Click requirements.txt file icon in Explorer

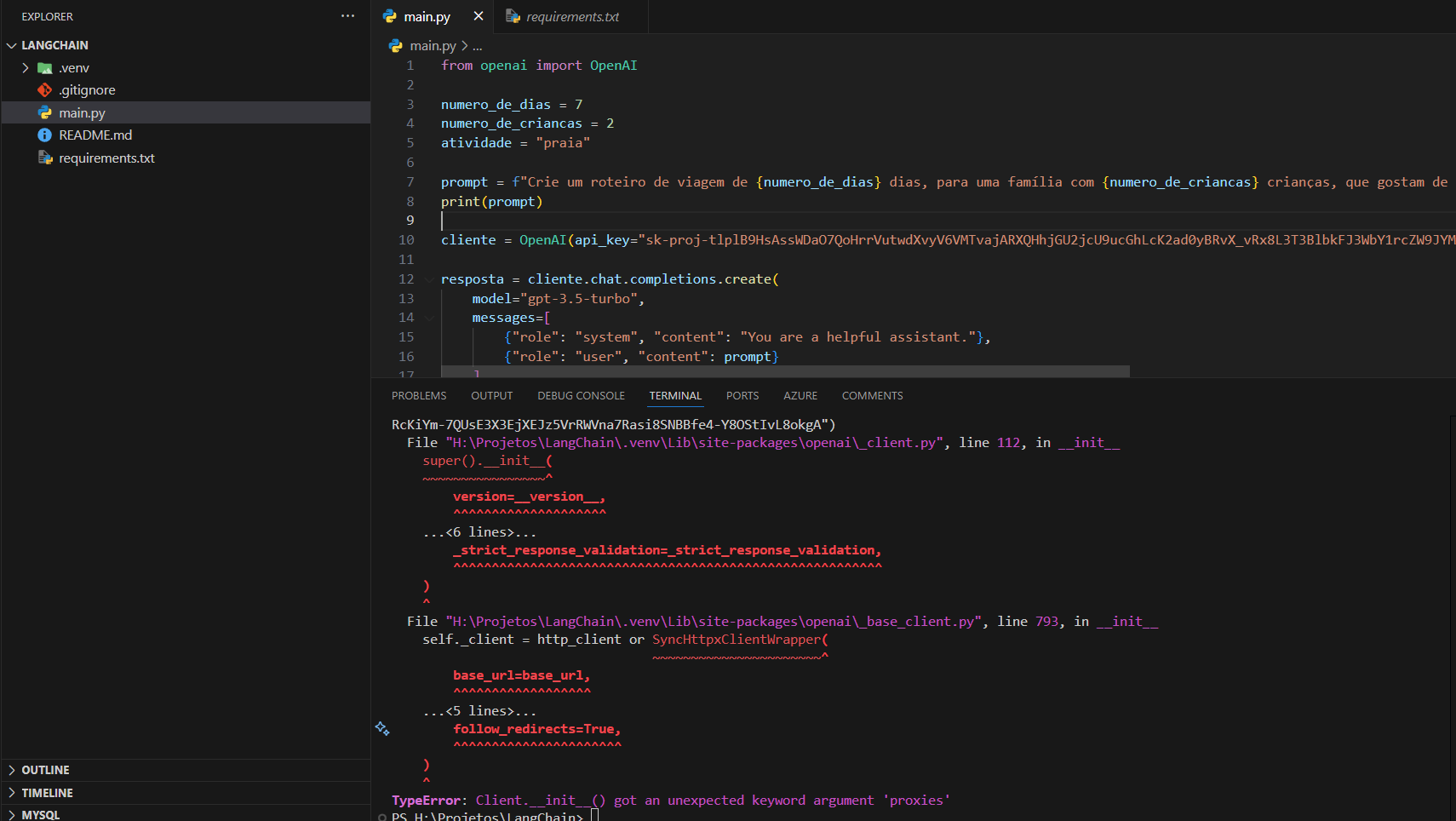click(x=45, y=158)
